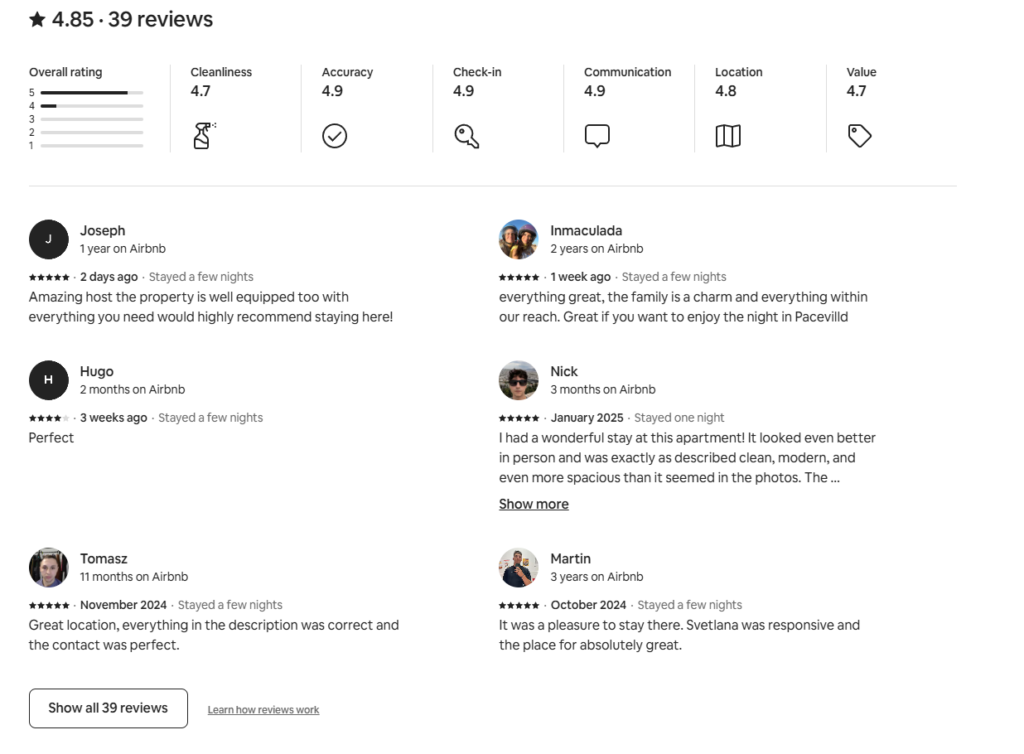Open Martin's profile photo
Image resolution: width=1024 pixels, height=754 pixels.
coord(519,567)
